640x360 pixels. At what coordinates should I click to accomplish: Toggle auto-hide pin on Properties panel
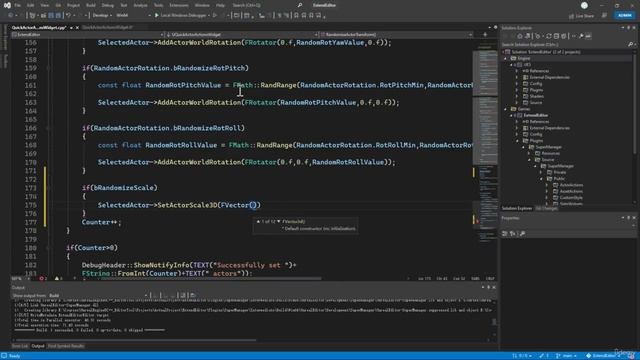click(629, 218)
